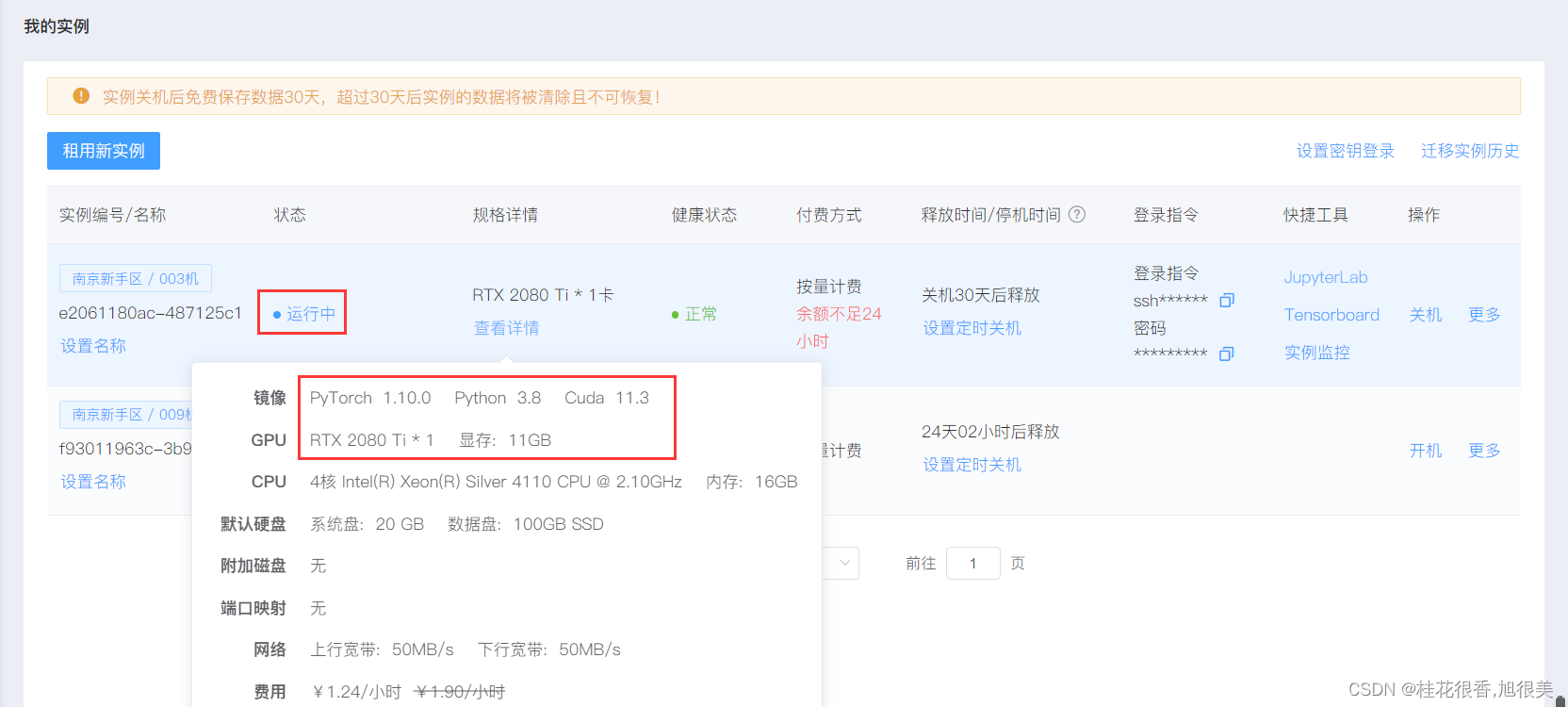Image resolution: width=1568 pixels, height=707 pixels.
Task: Click the help icon beside 释放时间/停机时间
Action: 1077,214
